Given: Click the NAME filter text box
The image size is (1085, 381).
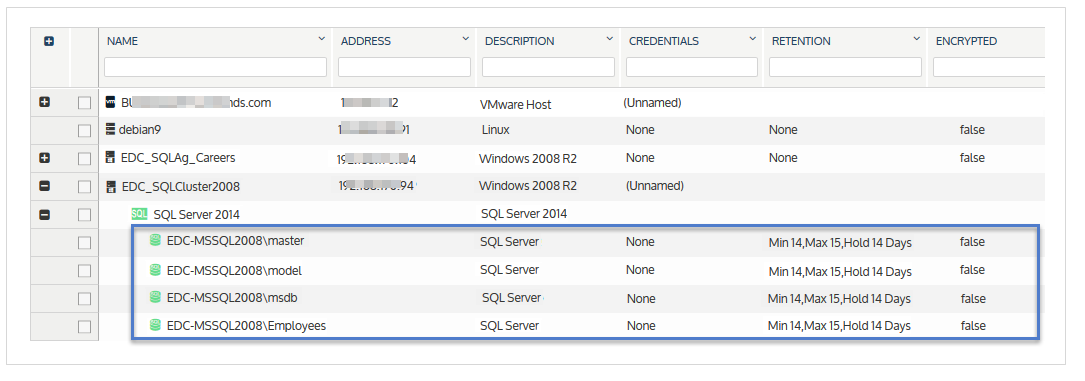Looking at the screenshot, I should [x=215, y=67].
